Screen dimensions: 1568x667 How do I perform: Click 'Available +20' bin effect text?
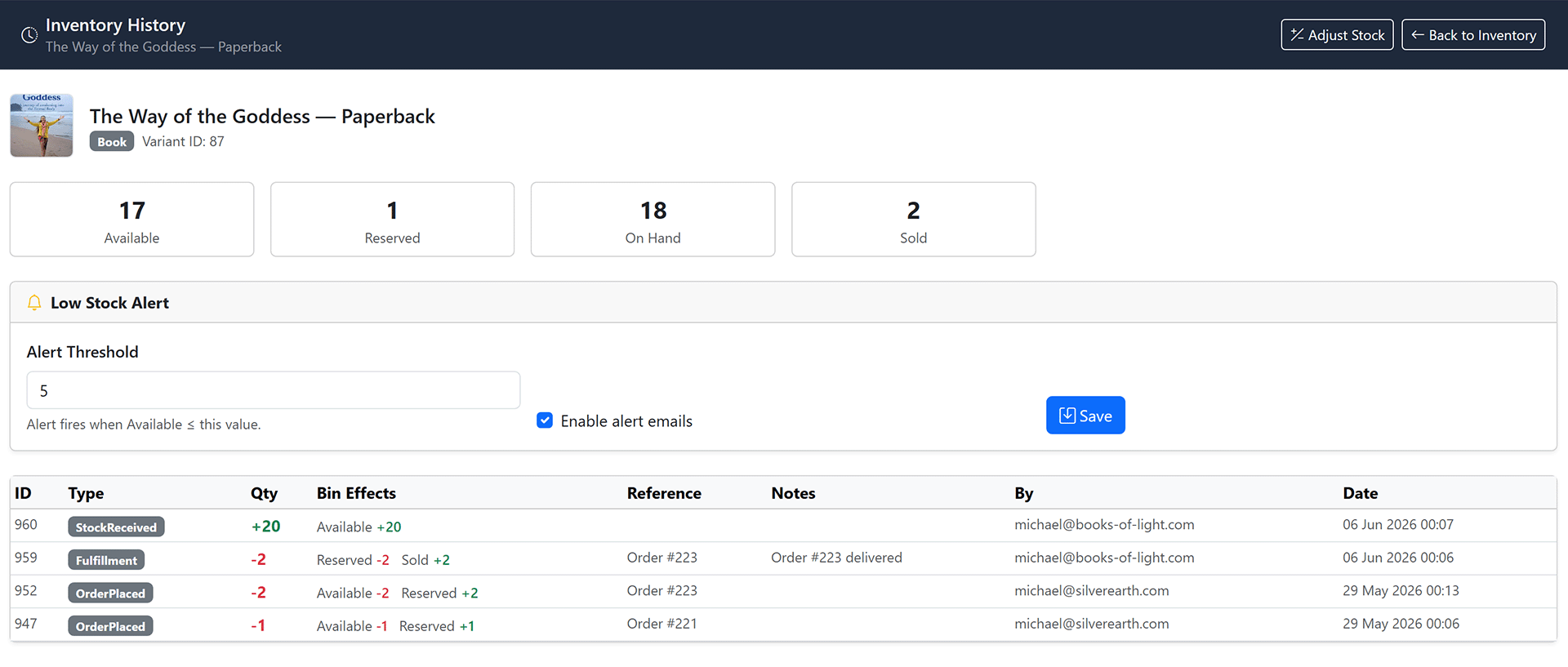pyautogui.click(x=359, y=527)
